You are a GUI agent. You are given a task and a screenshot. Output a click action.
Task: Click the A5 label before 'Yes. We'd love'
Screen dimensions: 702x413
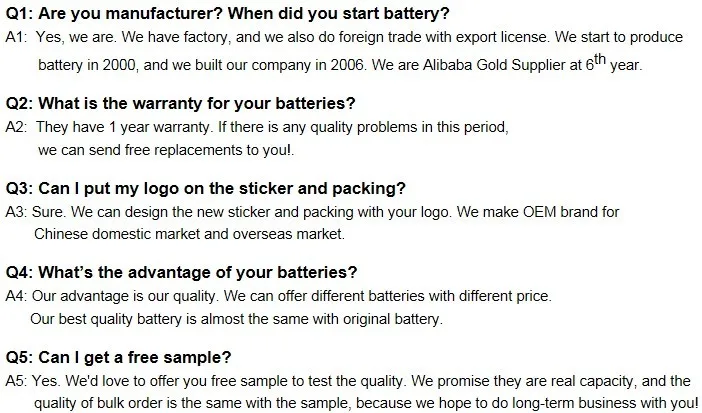click(15, 380)
